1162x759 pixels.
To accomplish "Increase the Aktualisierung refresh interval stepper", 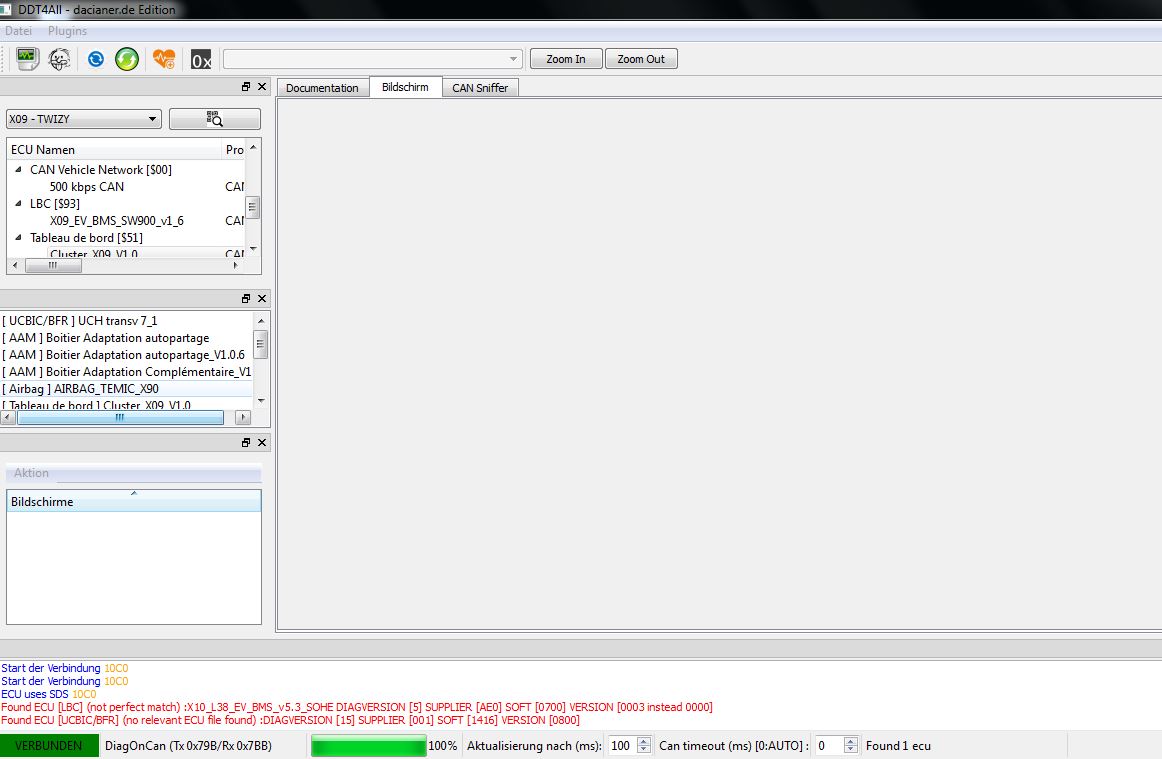I will coord(644,741).
